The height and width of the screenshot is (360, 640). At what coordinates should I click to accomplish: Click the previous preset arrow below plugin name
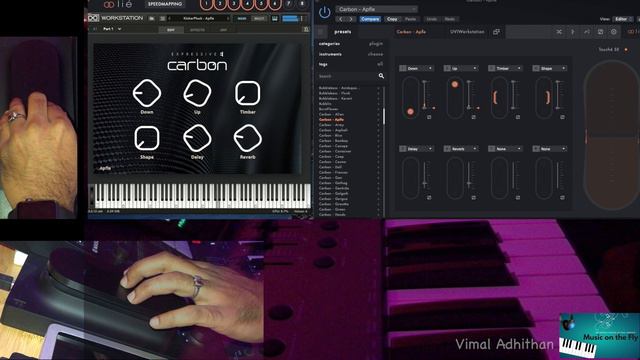(x=341, y=19)
